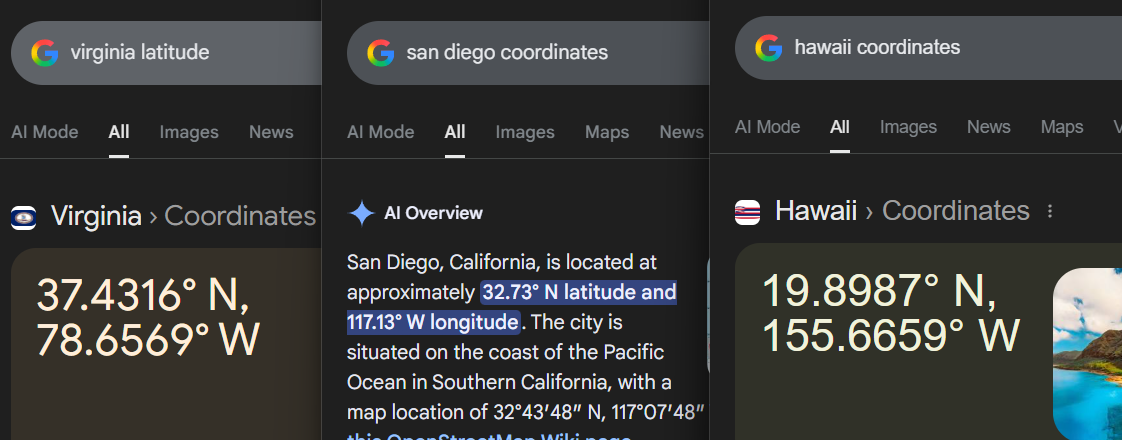Select All tab in Virginia search
The image size is (1122, 440).
pos(119,132)
